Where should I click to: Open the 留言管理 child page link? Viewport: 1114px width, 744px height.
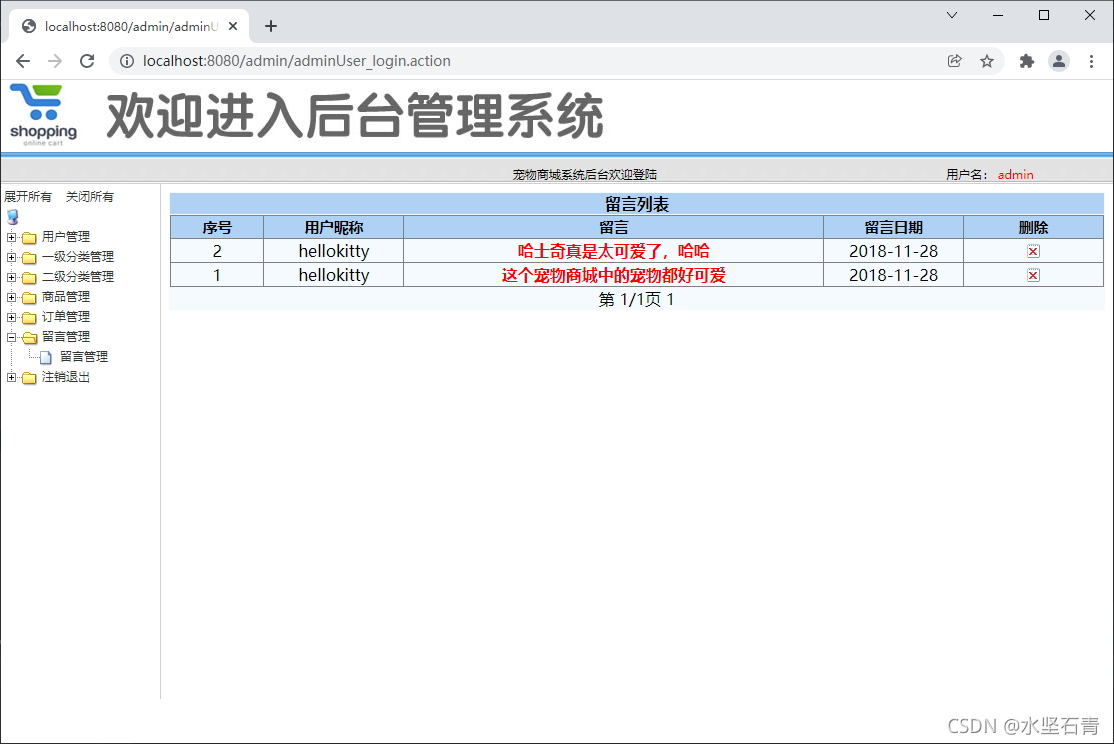[x=84, y=357]
